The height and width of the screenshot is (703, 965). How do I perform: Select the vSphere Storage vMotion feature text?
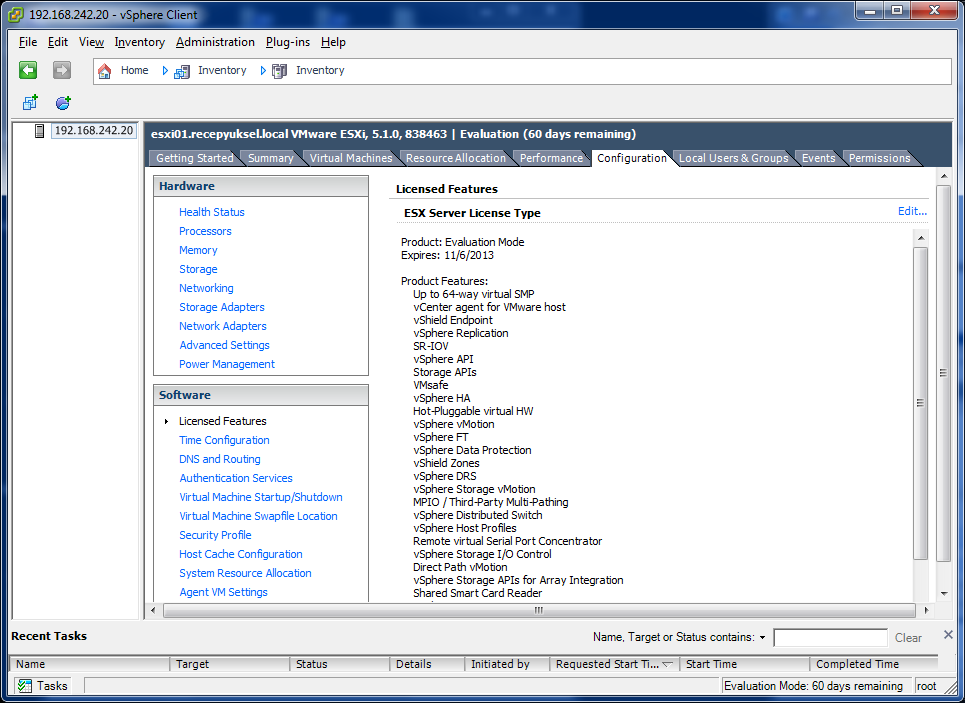point(474,489)
